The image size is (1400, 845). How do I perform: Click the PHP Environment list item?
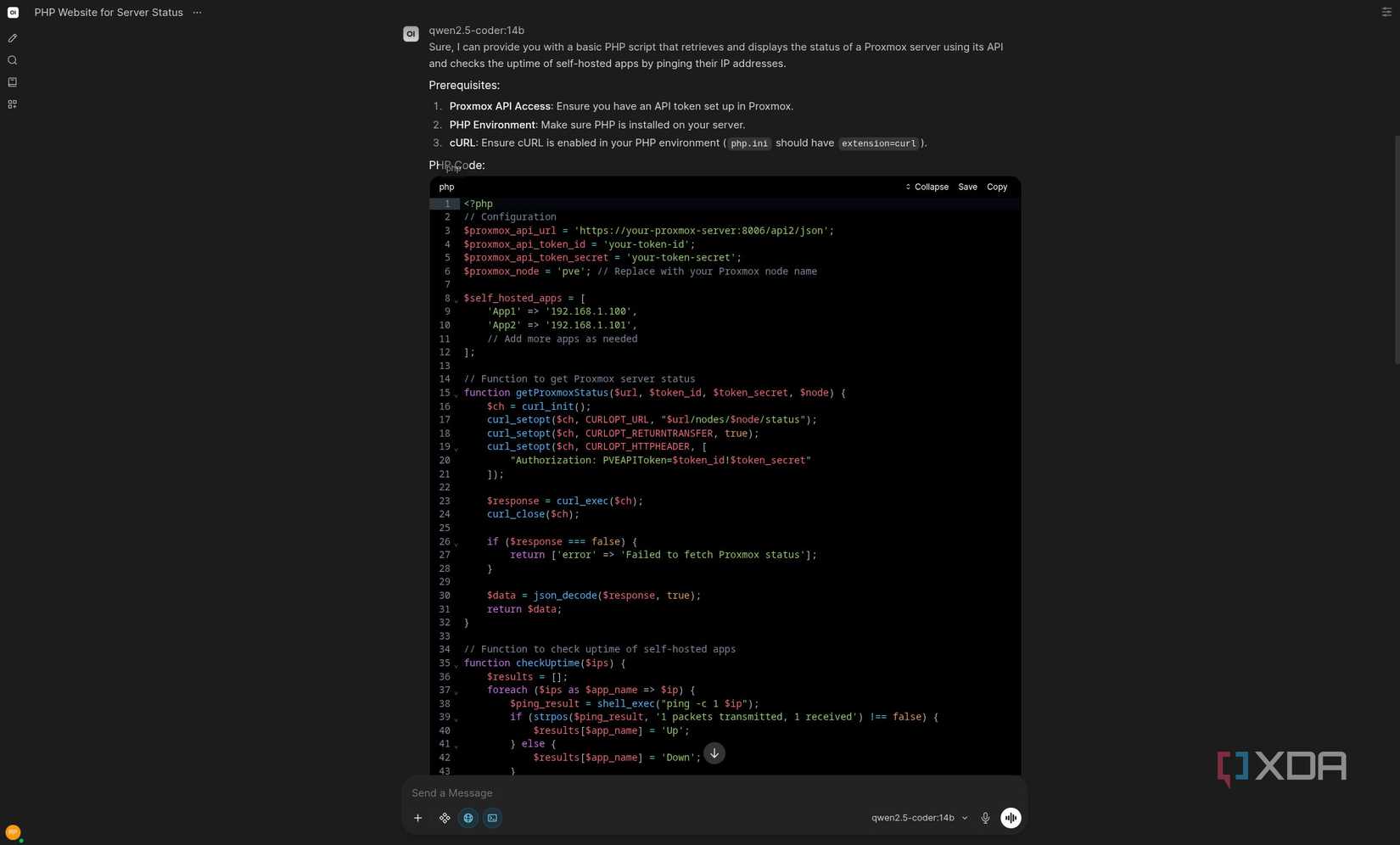597,125
